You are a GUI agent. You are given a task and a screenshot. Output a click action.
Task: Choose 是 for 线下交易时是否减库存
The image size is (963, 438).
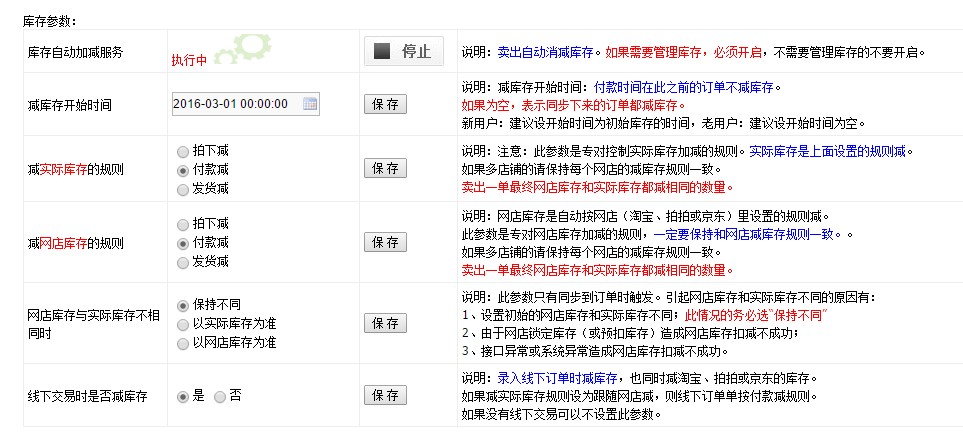tap(182, 396)
